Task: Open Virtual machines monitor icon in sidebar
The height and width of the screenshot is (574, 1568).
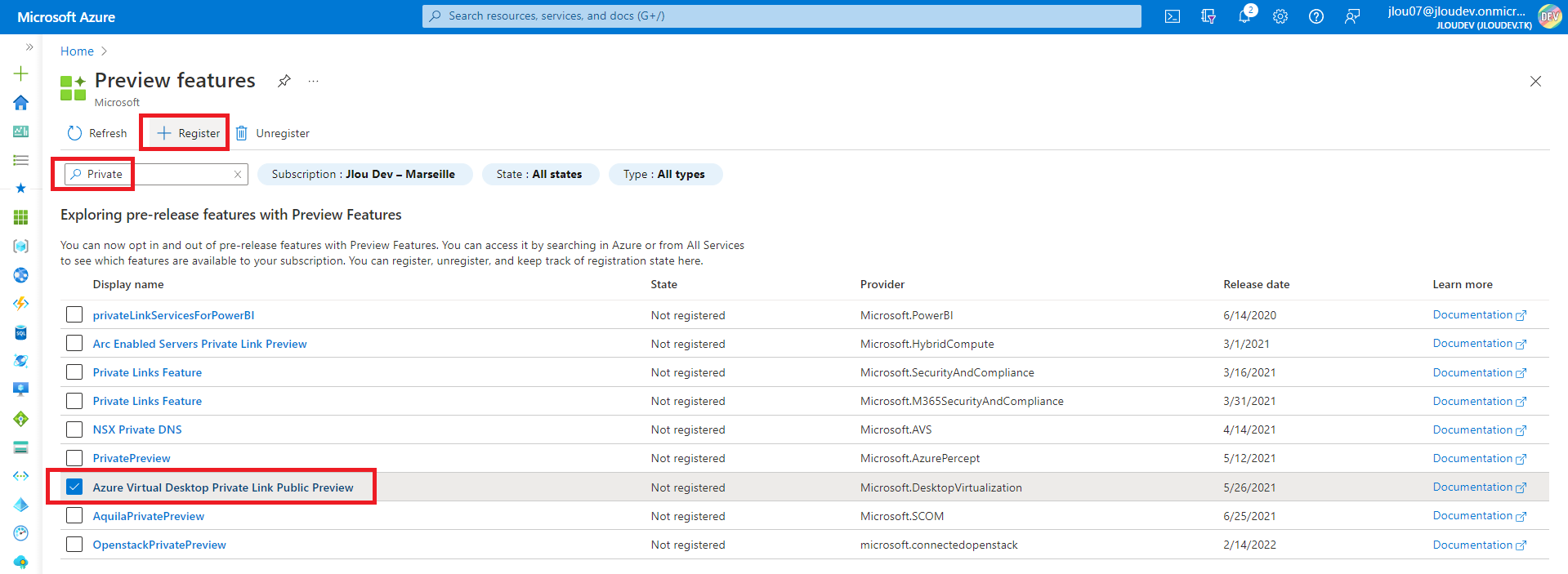Action: (x=21, y=389)
